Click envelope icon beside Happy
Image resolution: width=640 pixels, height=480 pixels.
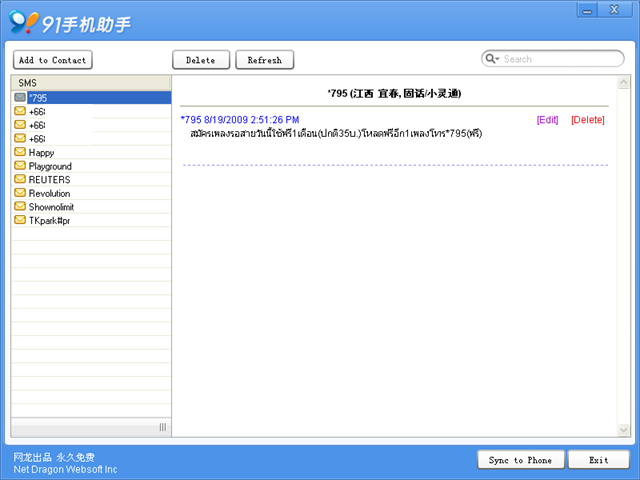[20, 152]
